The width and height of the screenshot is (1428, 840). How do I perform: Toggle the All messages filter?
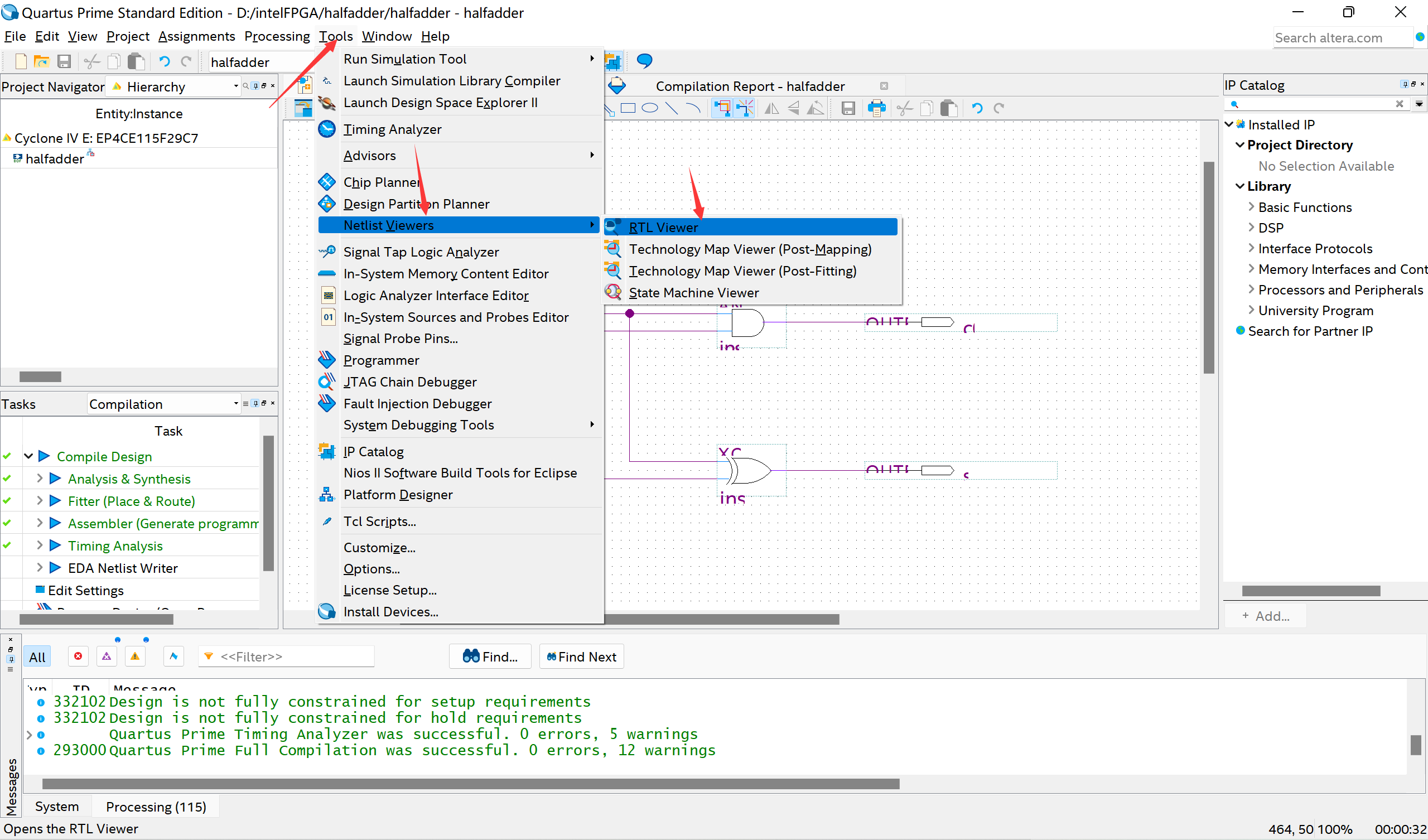pyautogui.click(x=37, y=656)
